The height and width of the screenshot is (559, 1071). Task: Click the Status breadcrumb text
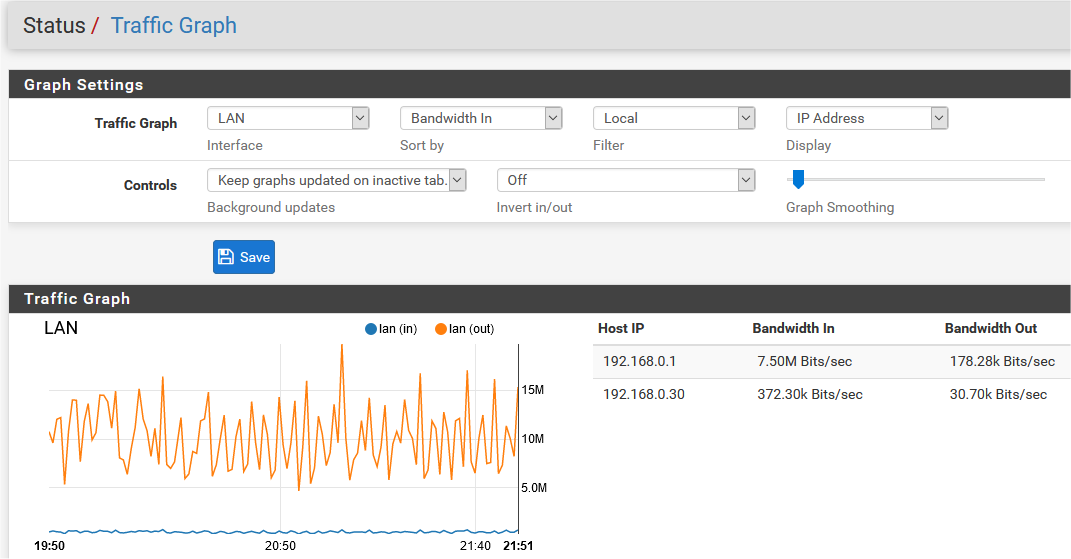[54, 25]
